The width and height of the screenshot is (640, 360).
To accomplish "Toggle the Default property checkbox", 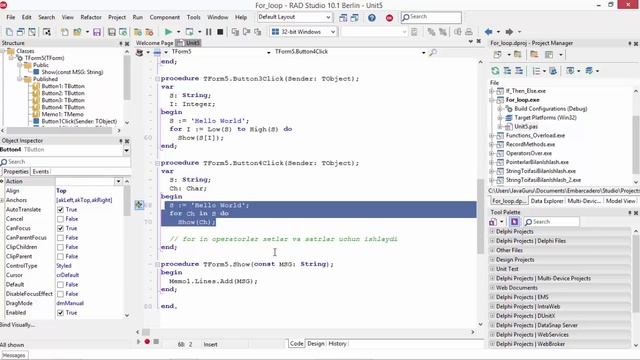I will tap(60, 284).
